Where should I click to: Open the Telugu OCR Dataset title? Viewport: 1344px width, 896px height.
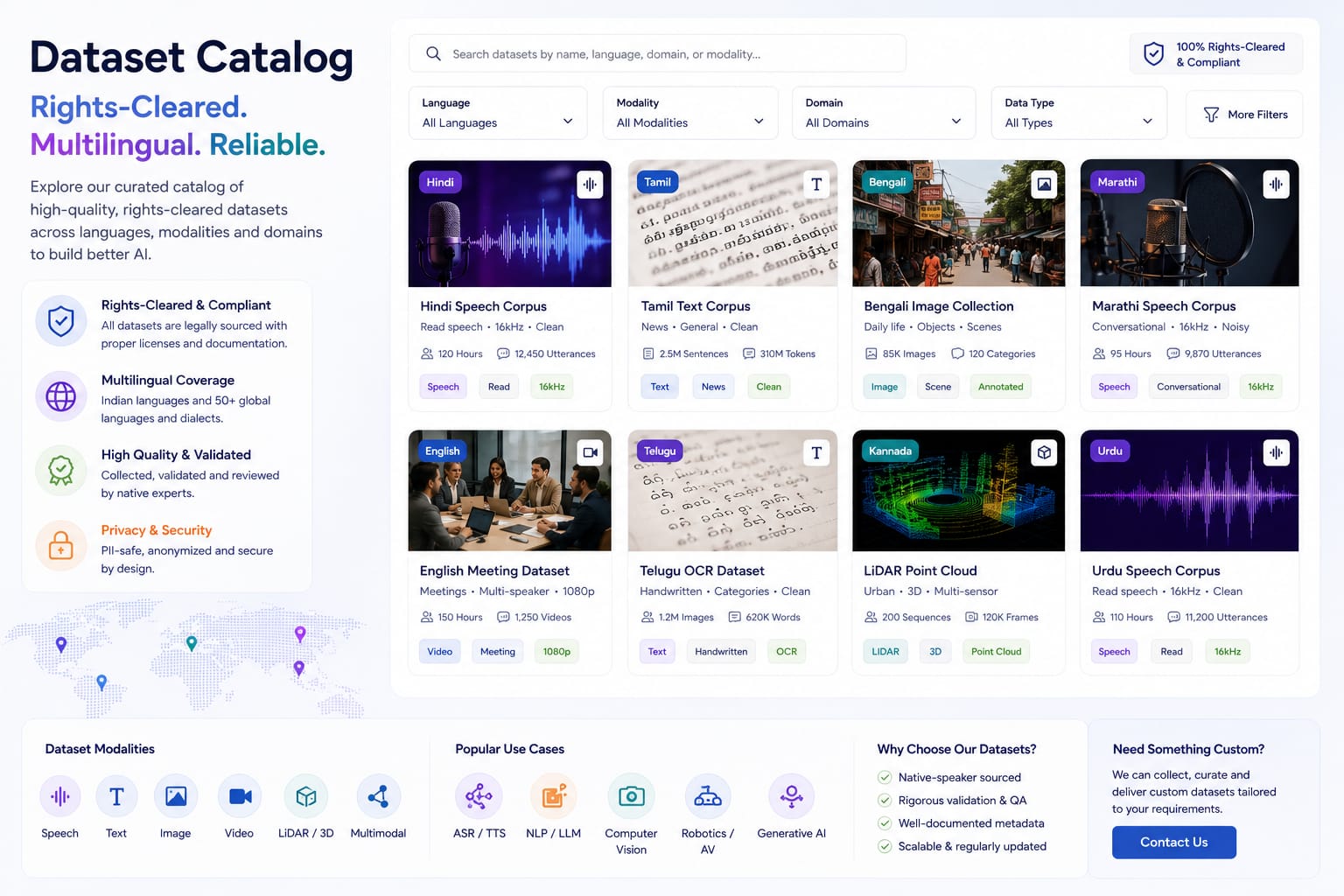[x=702, y=570]
